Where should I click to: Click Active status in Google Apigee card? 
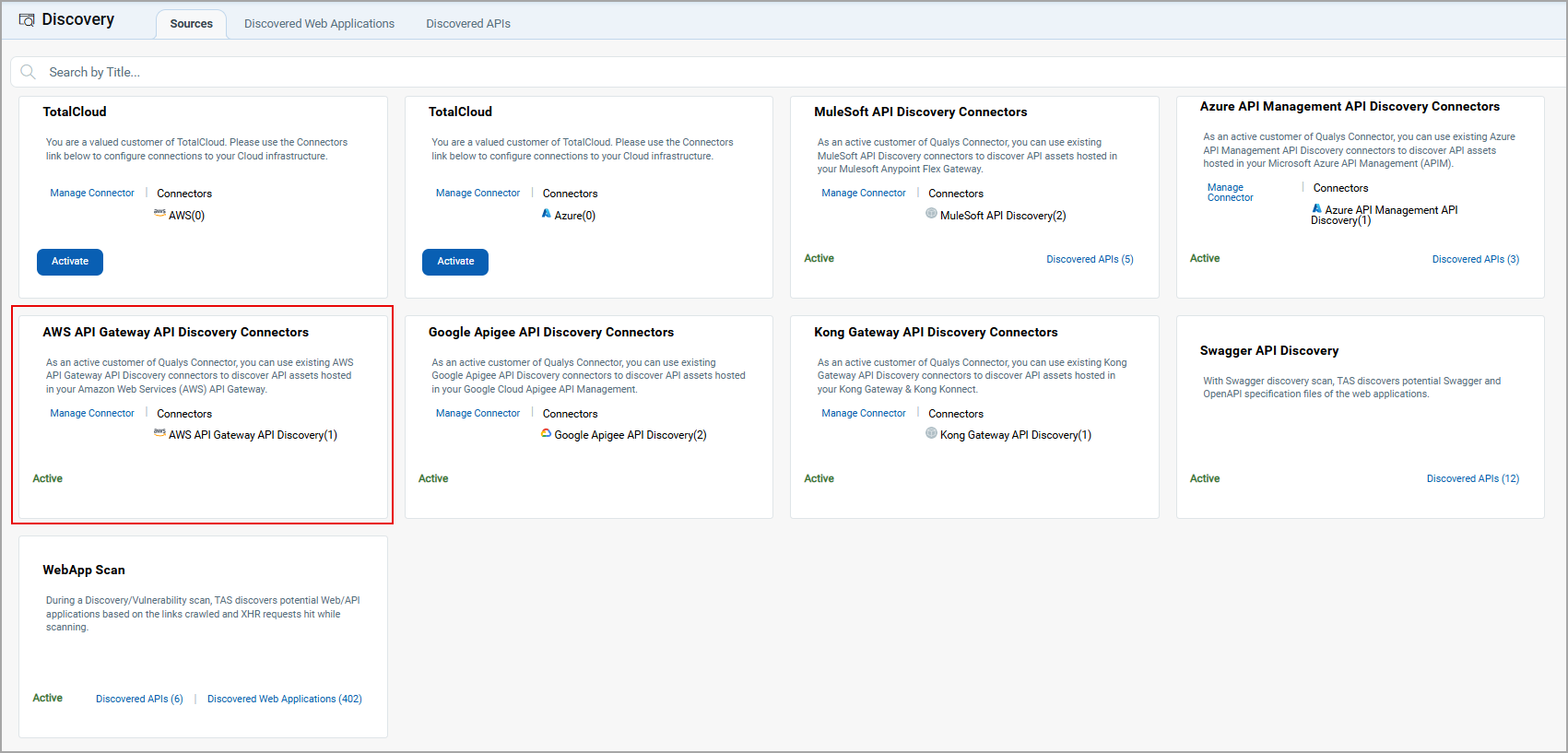pyautogui.click(x=433, y=478)
